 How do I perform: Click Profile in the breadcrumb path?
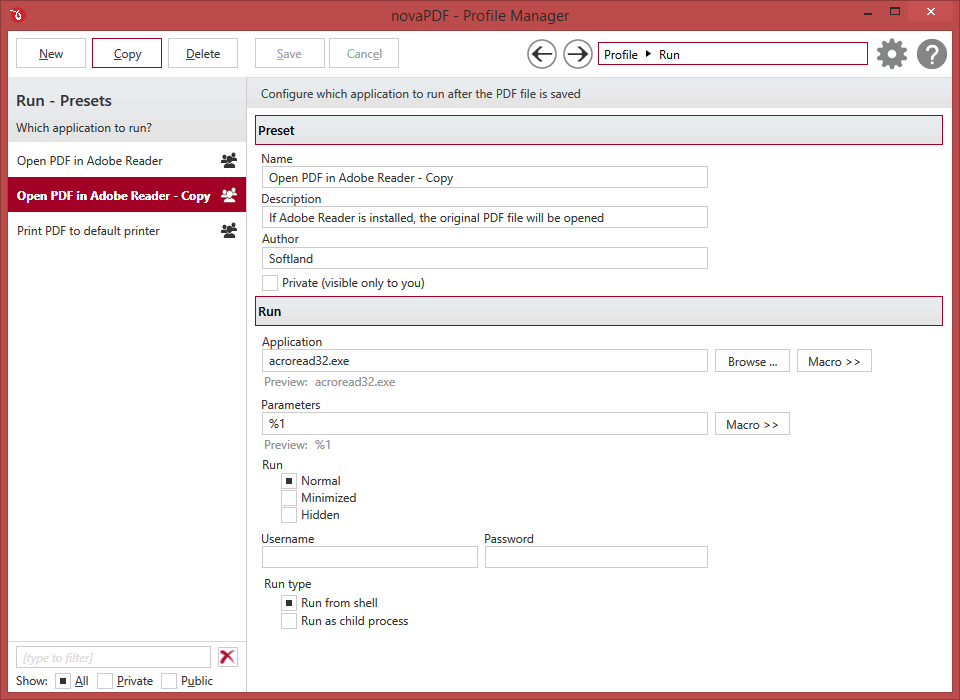[x=621, y=55]
